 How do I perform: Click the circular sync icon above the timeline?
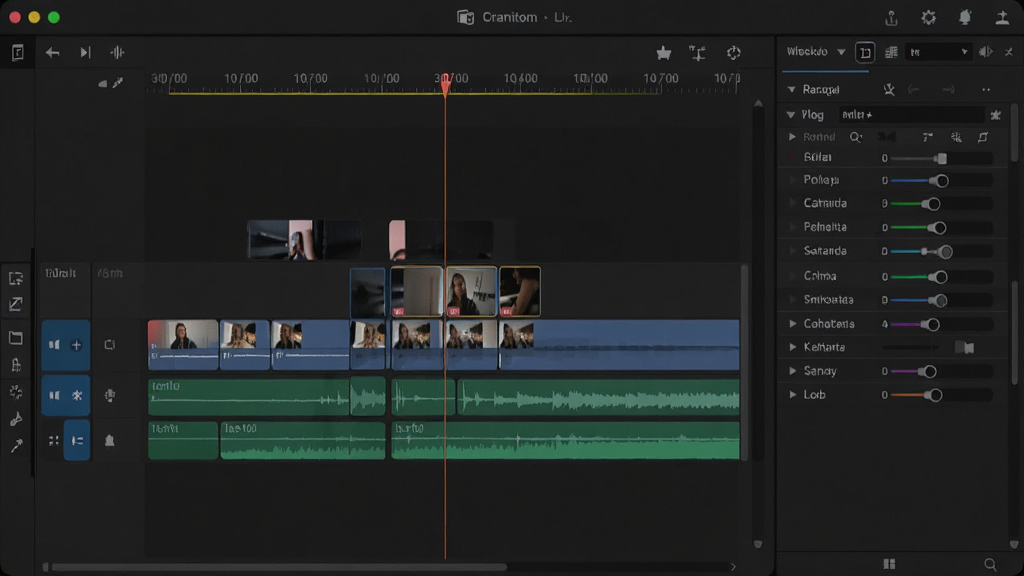tap(733, 53)
